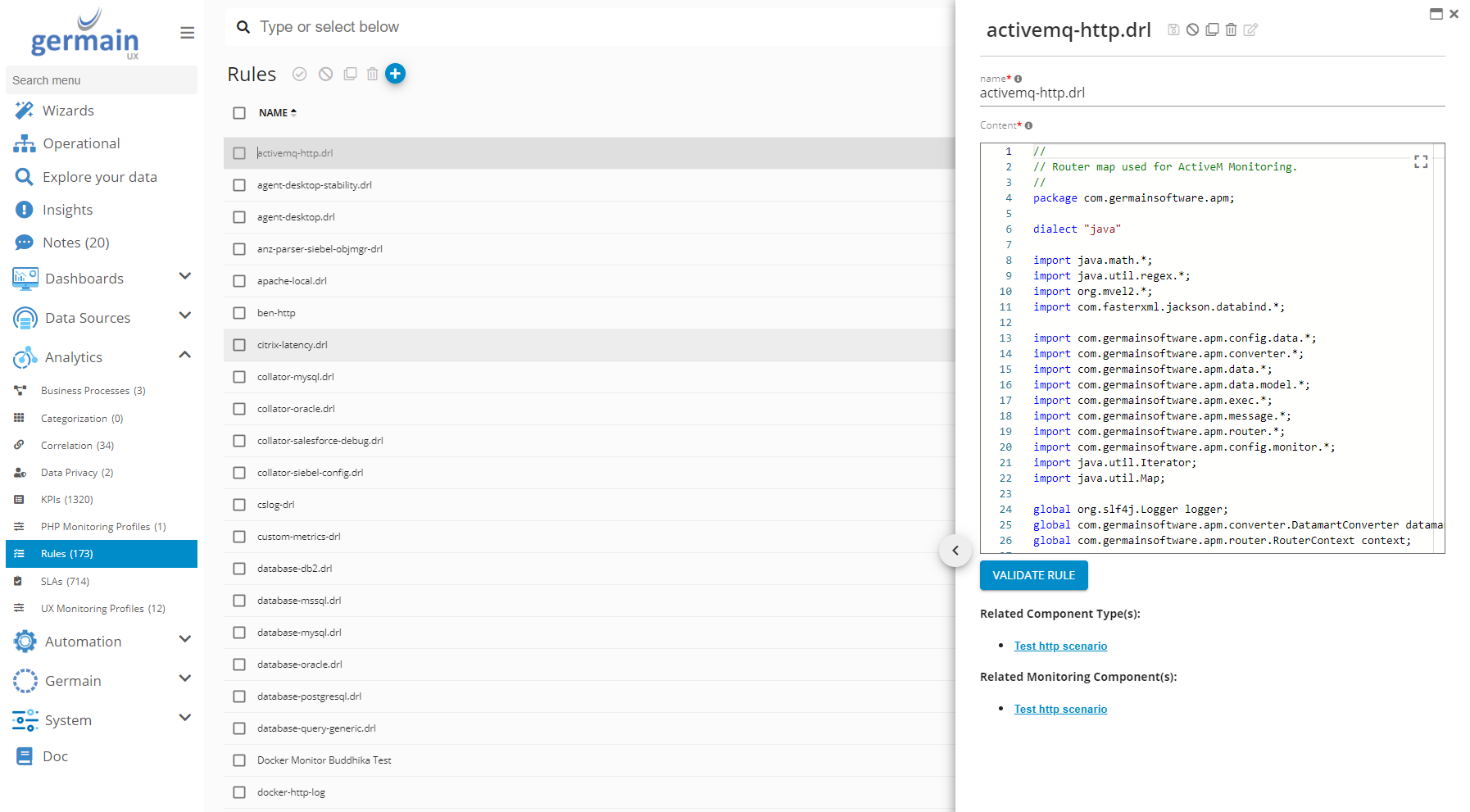This screenshot has height=812, width=1470.
Task: Click the delete icon in the rule detail header
Action: (1231, 29)
